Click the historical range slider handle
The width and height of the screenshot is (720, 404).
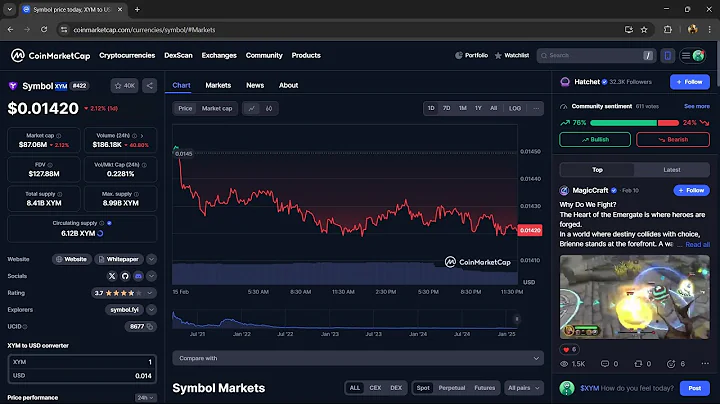(x=517, y=319)
